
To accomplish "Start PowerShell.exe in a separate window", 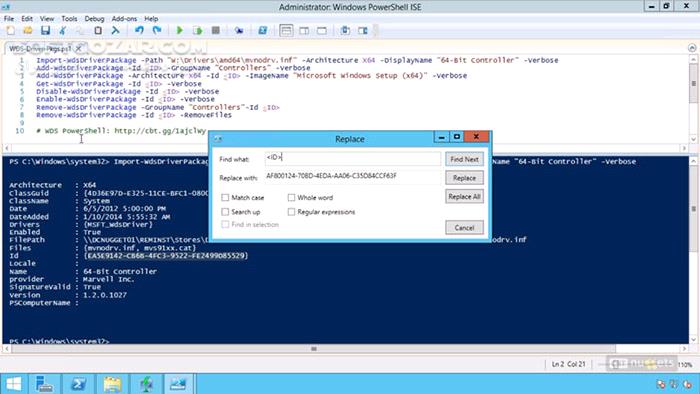I will pyautogui.click(x=262, y=30).
